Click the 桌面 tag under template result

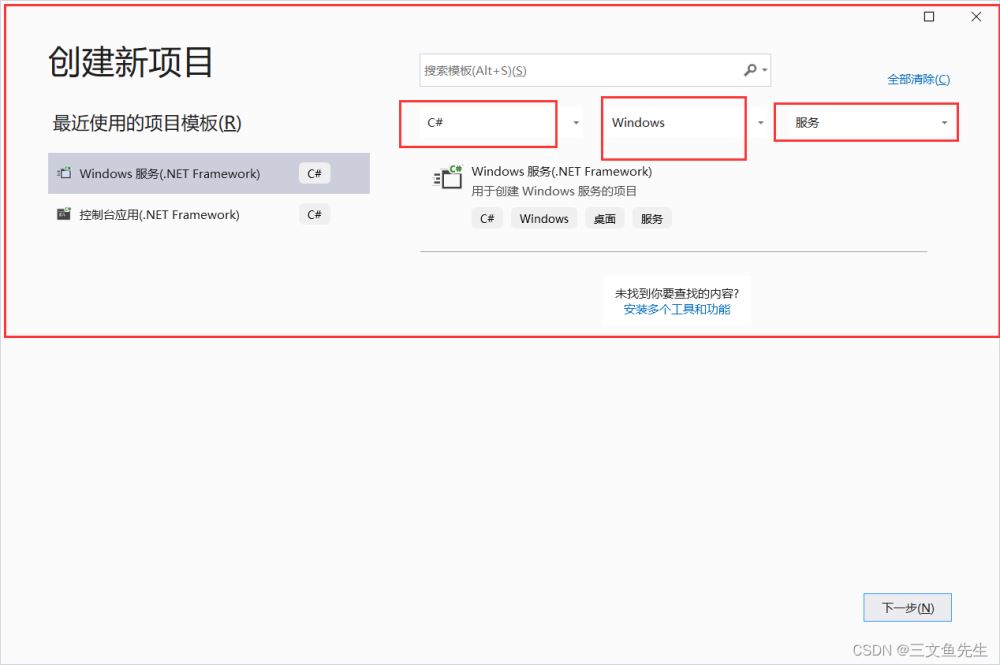604,219
